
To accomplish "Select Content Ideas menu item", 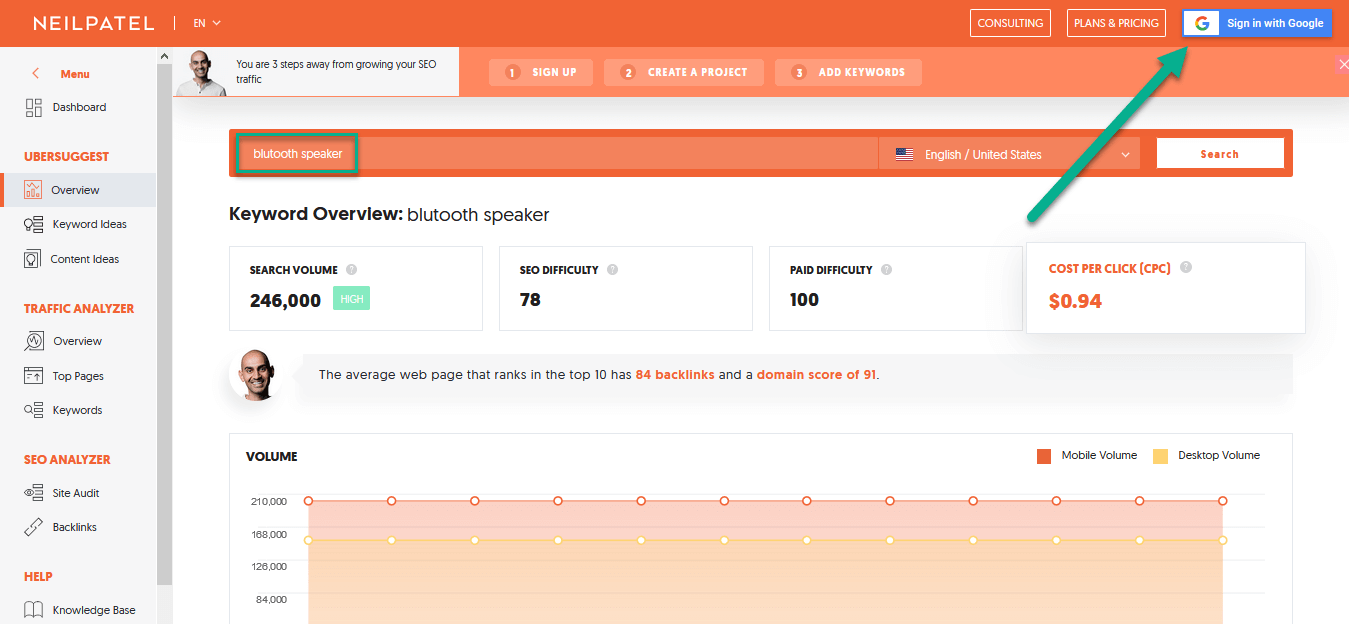I will point(85,259).
